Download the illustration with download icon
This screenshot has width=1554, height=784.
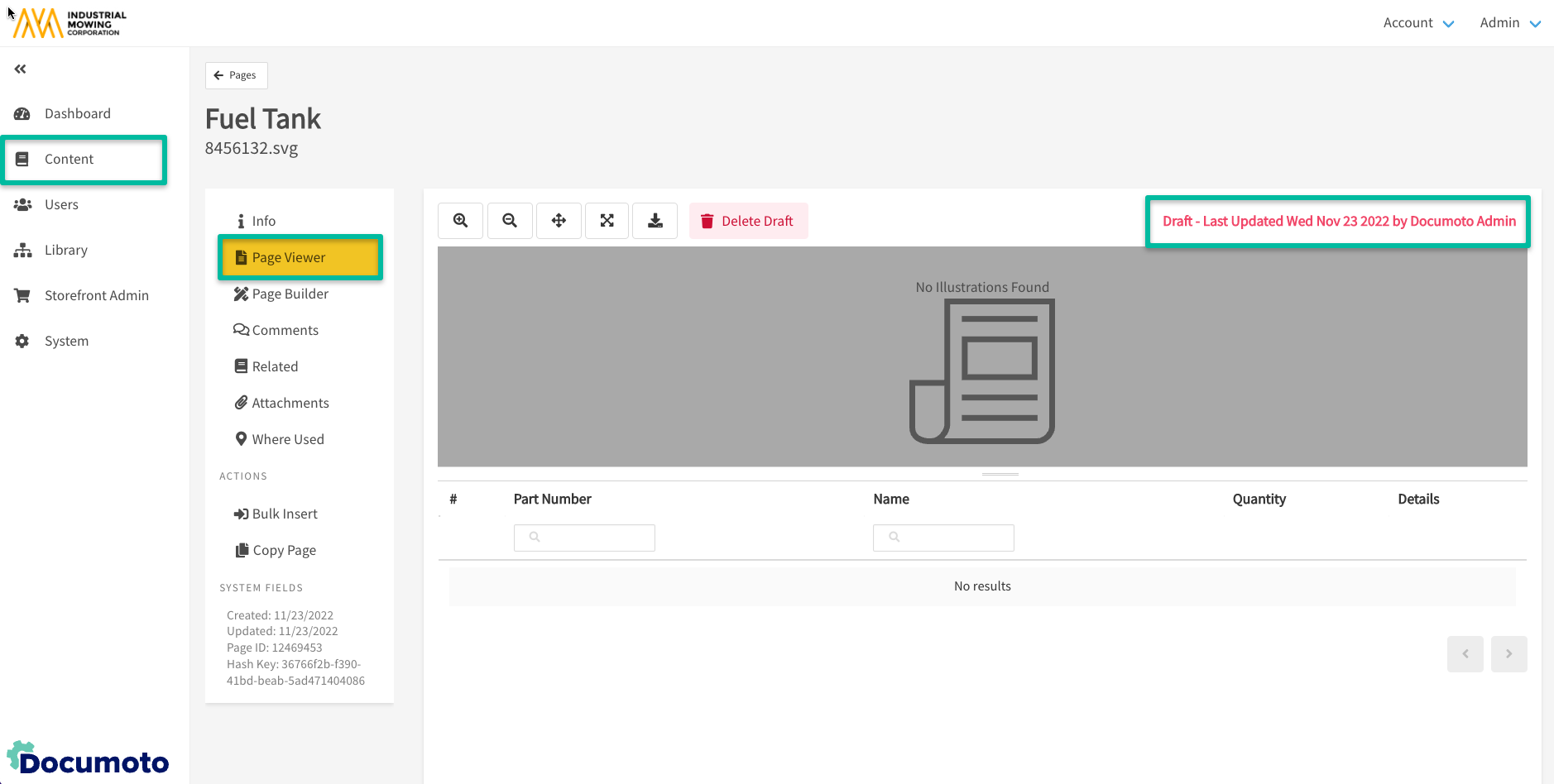coord(655,221)
